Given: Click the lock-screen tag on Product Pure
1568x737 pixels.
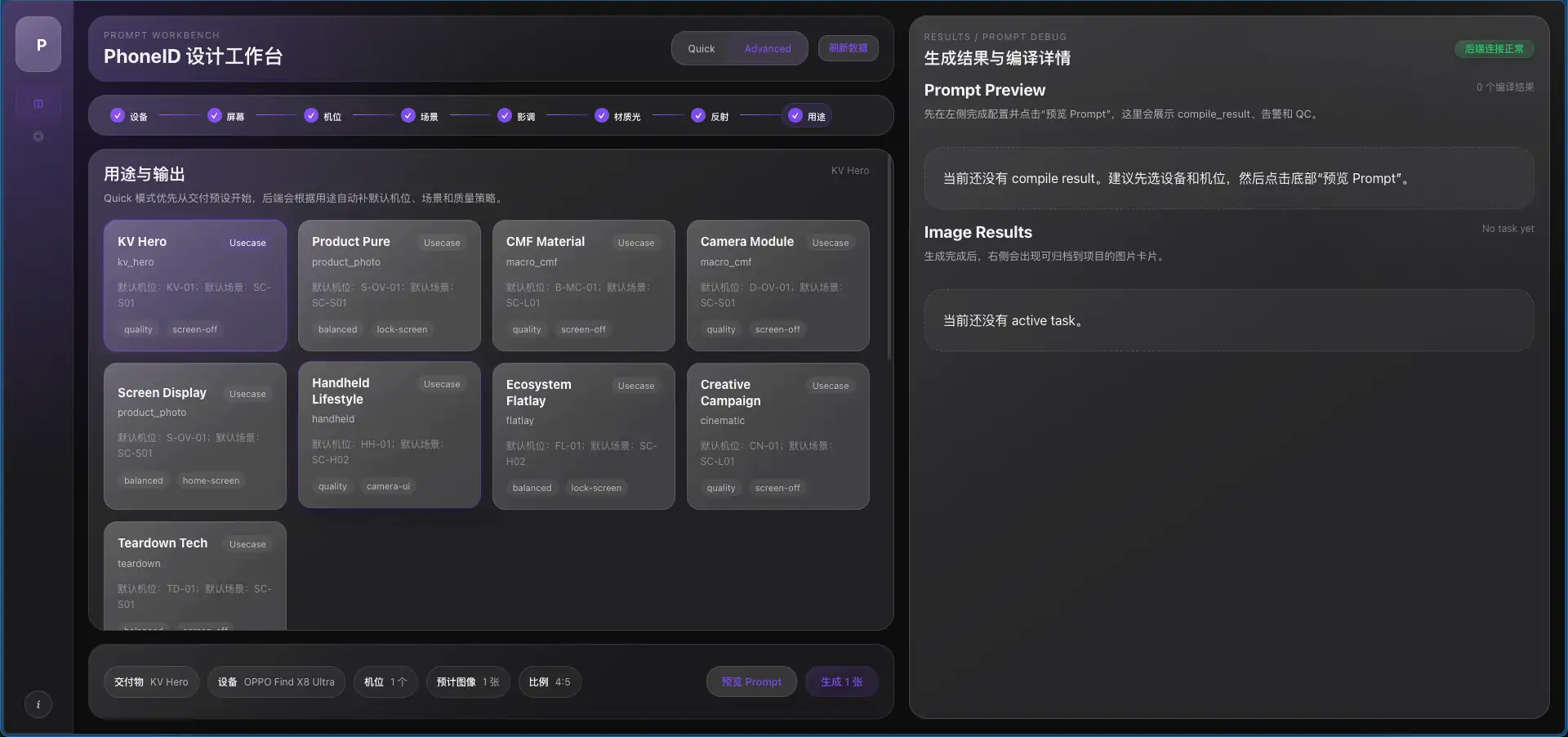Looking at the screenshot, I should [x=402, y=329].
